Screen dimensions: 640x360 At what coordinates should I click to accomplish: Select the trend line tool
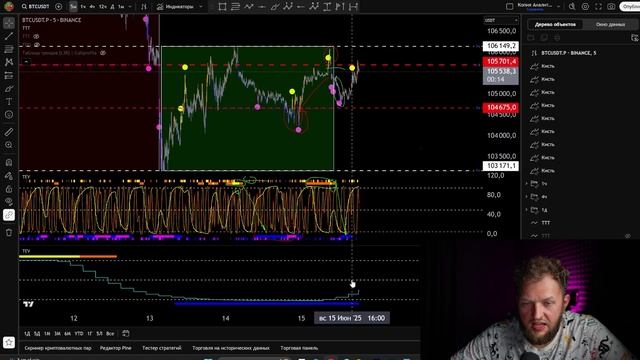[x=9, y=36]
